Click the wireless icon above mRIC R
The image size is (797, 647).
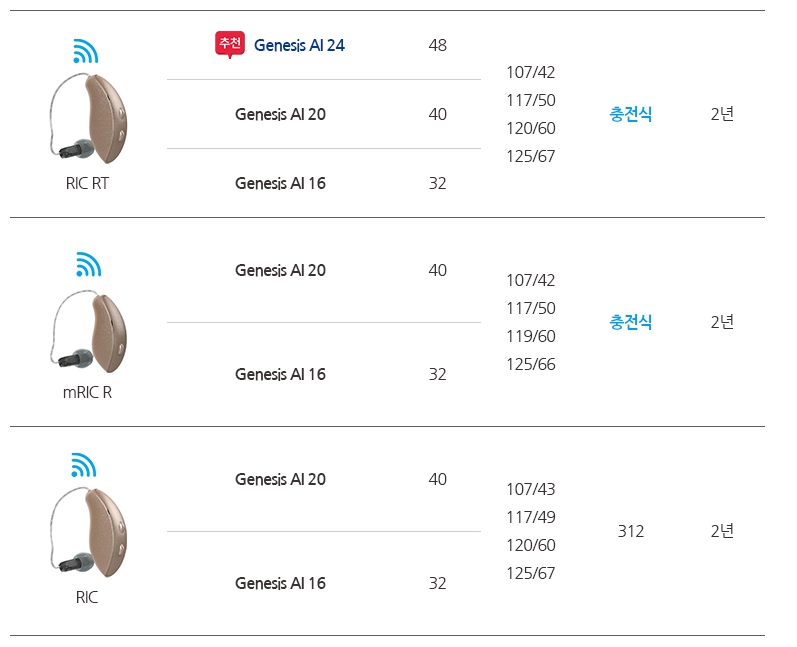coord(88,264)
